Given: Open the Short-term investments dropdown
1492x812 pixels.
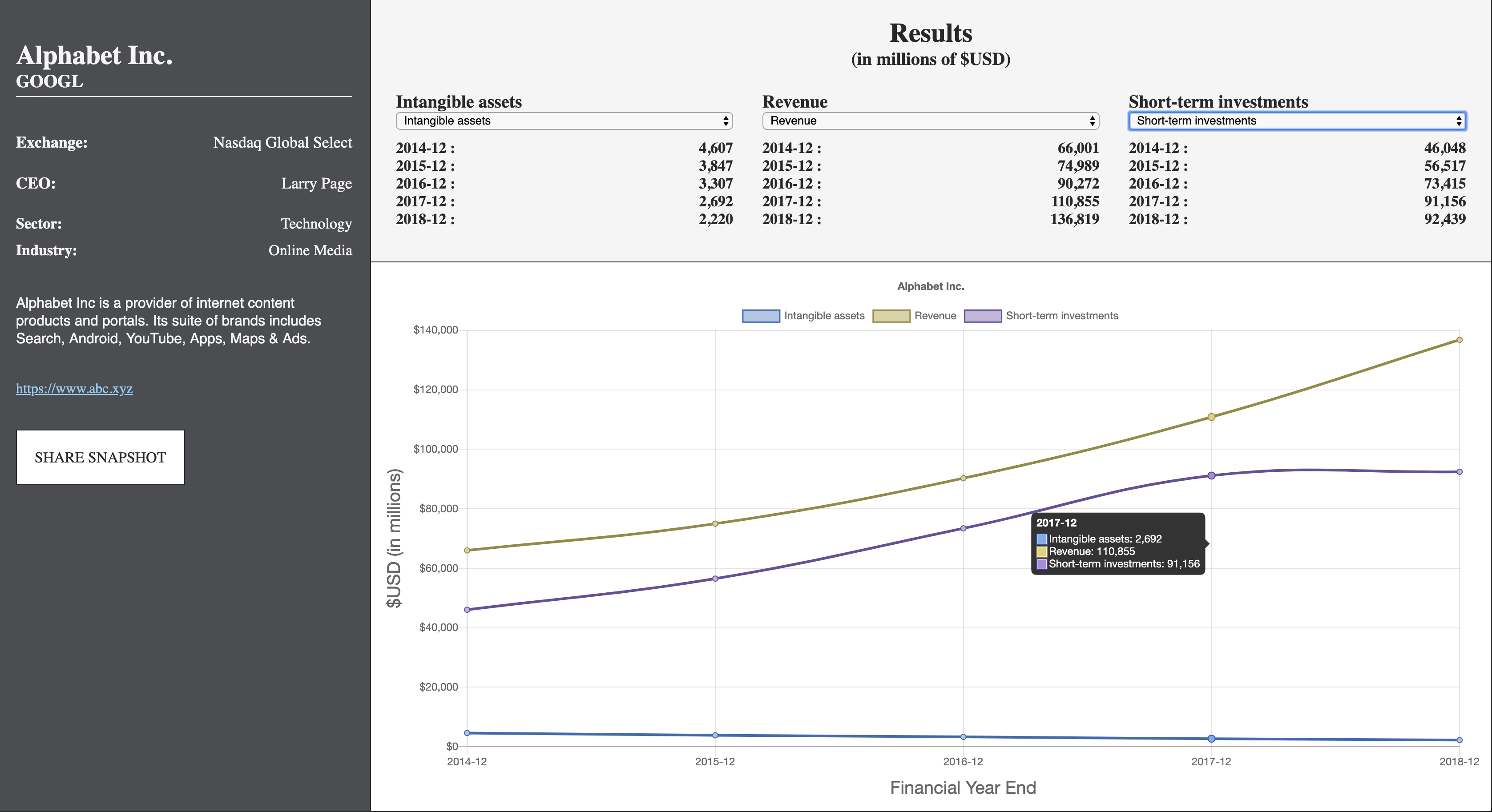Looking at the screenshot, I should pos(1297,121).
